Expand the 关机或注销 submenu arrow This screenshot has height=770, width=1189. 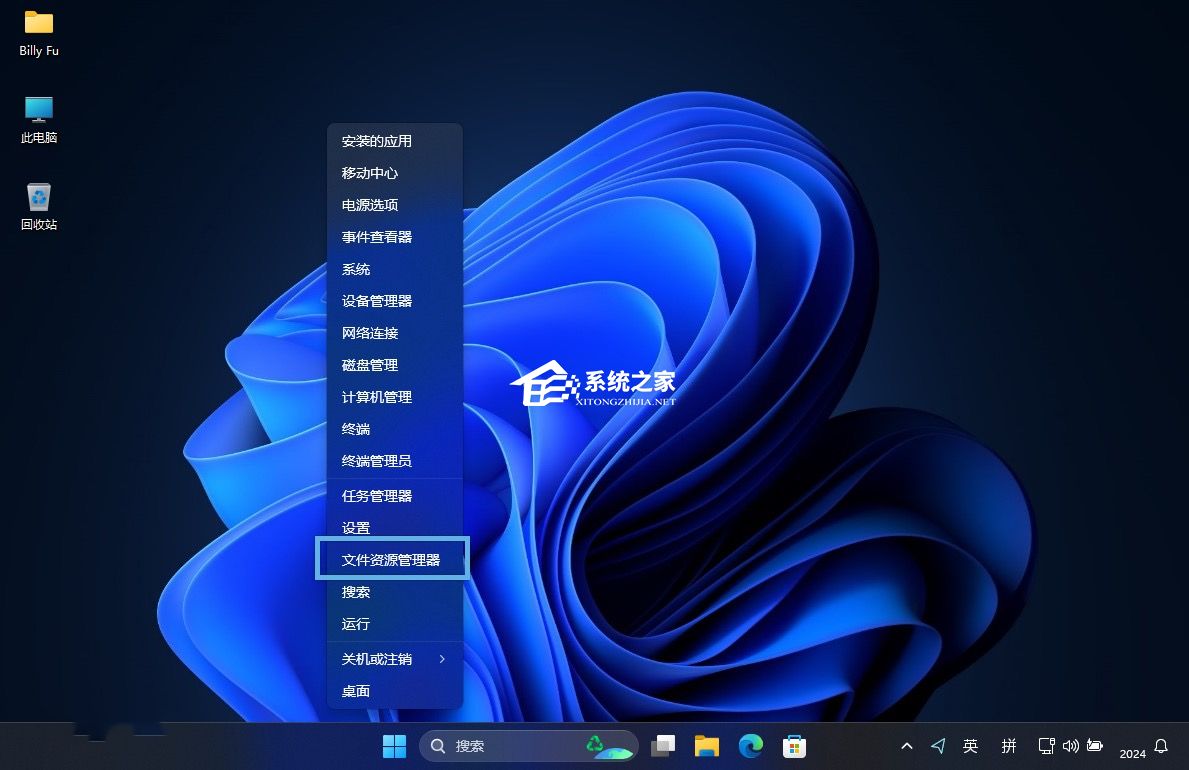(x=442, y=659)
